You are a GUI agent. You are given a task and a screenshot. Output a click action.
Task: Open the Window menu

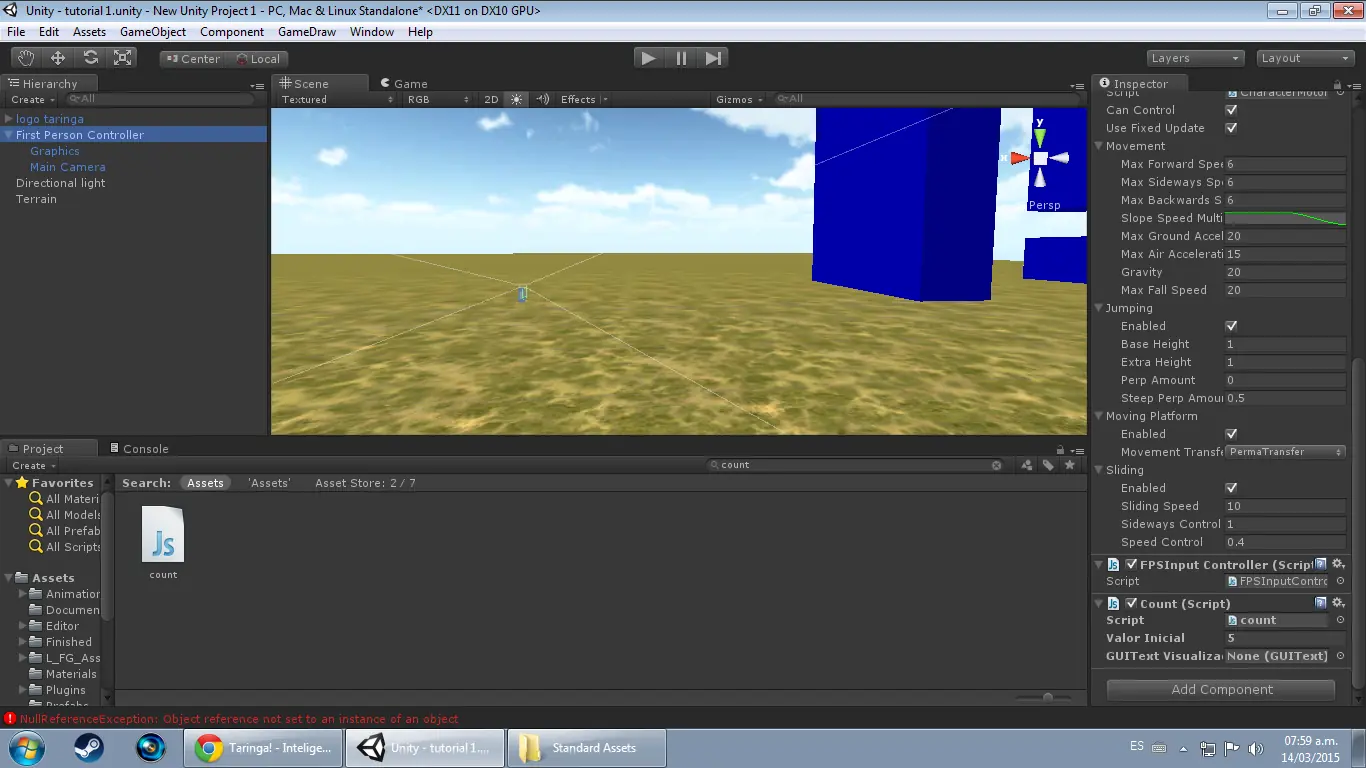coord(372,32)
